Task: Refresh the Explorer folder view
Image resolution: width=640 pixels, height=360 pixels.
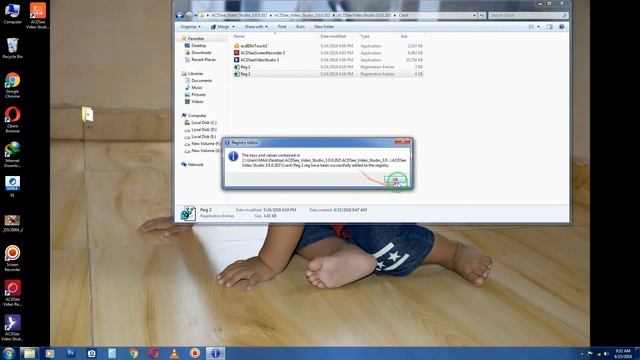Action: (482, 16)
